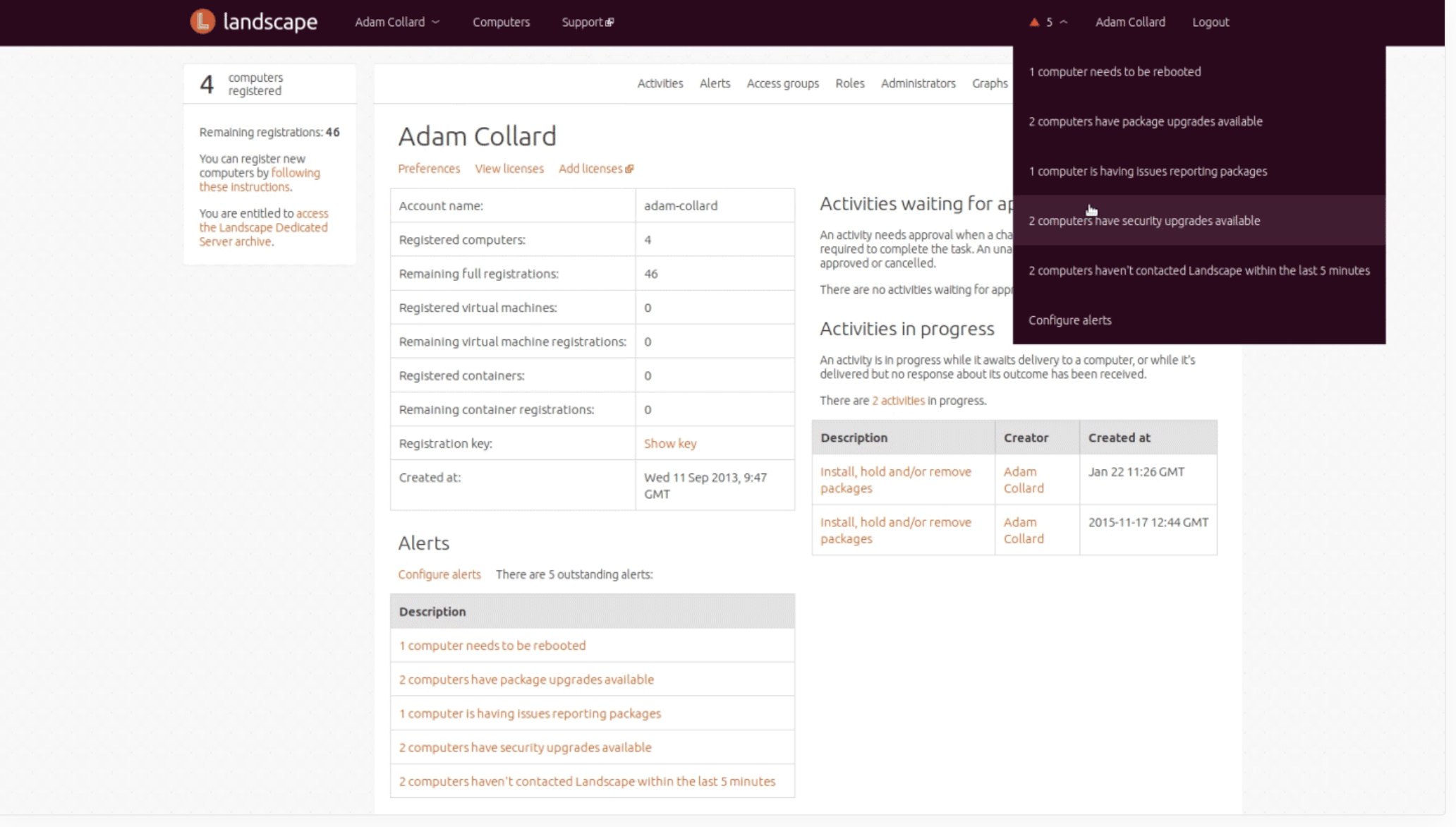The image size is (1456, 827).
Task: Open the Preferences link
Action: [x=428, y=169]
